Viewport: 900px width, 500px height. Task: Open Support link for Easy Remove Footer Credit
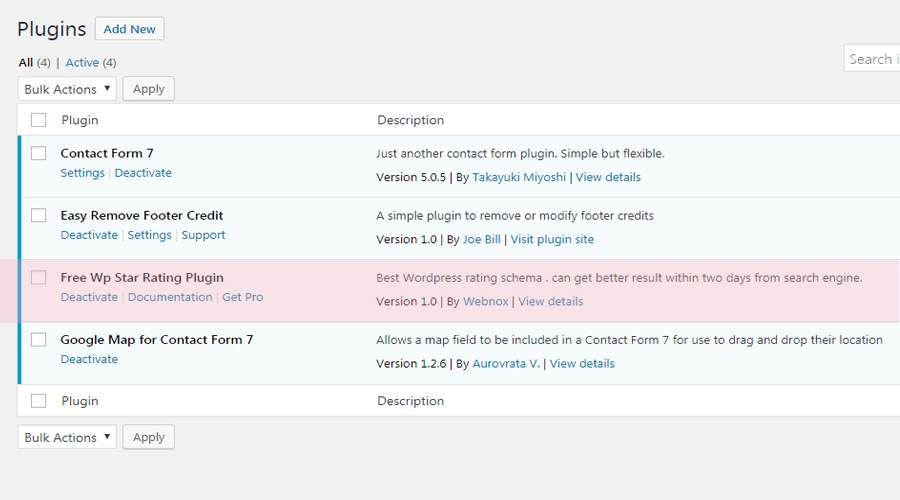tap(203, 235)
